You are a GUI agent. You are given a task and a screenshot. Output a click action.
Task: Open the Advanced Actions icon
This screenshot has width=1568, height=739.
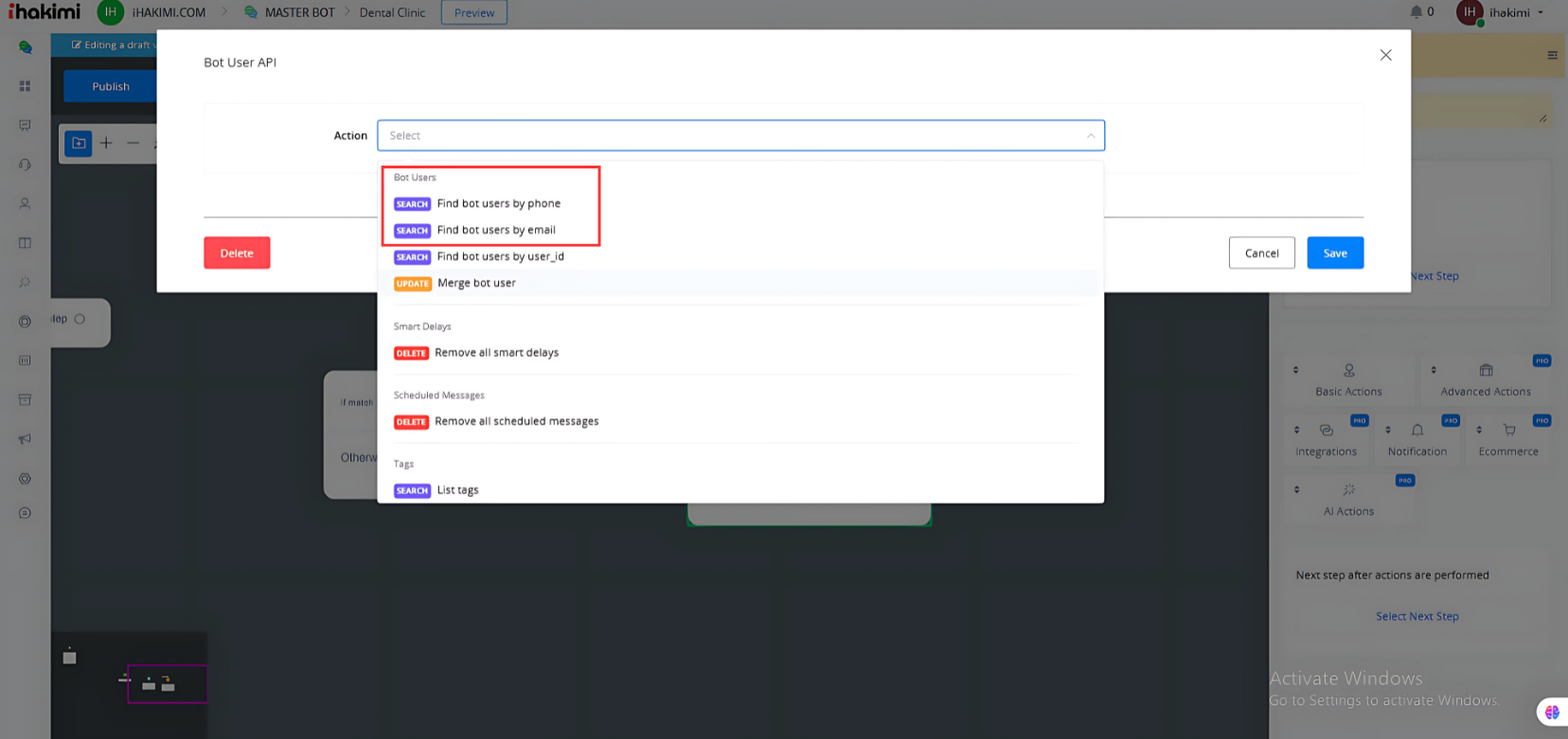(1485, 371)
